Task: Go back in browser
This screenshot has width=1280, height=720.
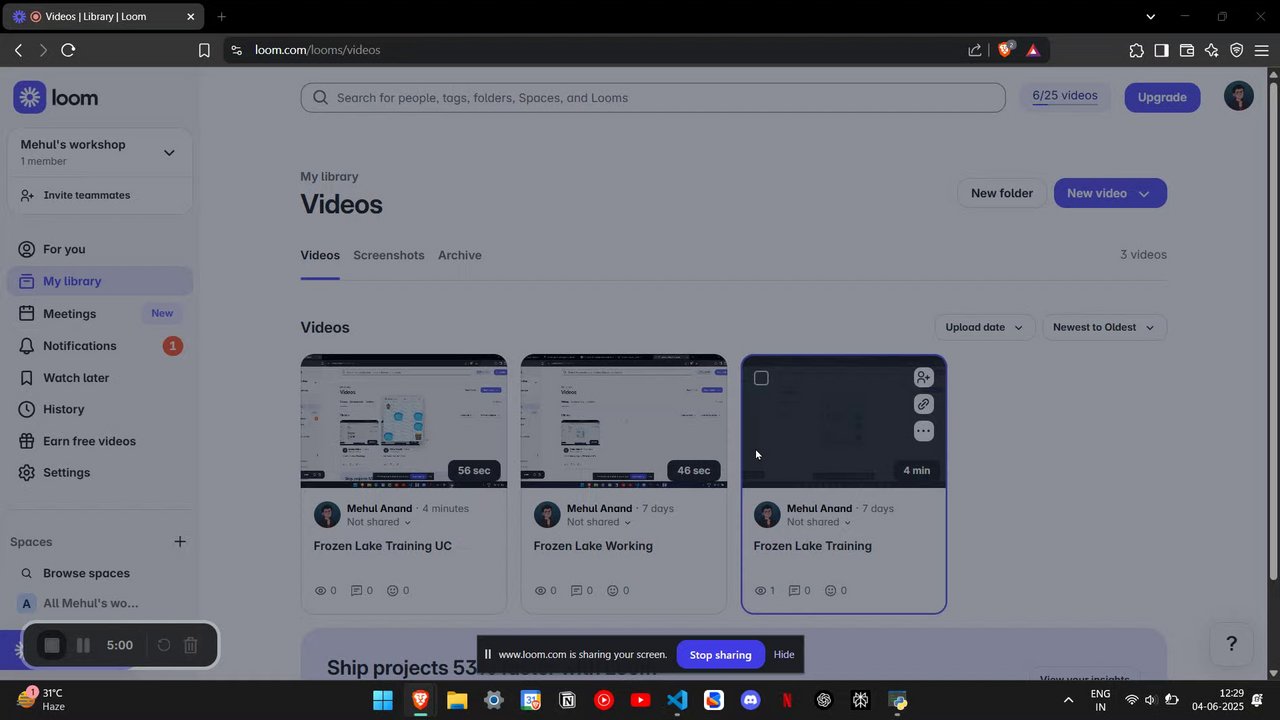Action: click(x=18, y=50)
